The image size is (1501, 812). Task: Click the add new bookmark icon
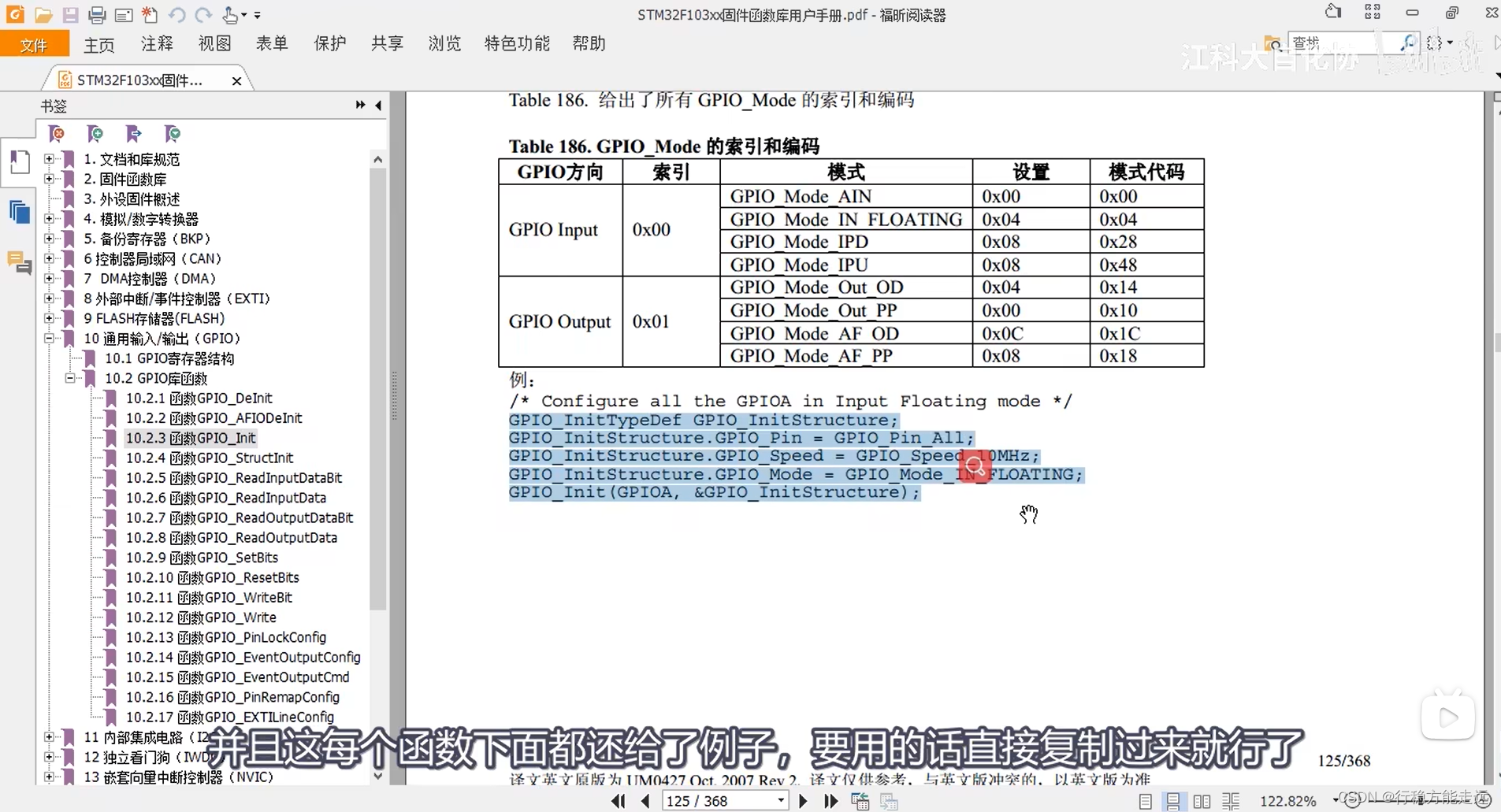click(x=95, y=134)
